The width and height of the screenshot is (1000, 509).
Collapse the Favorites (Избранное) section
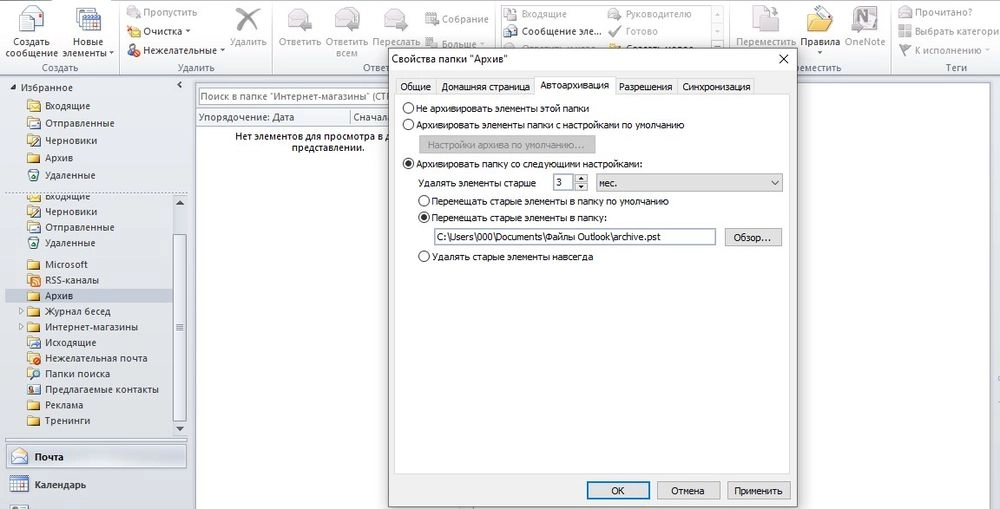(x=13, y=88)
